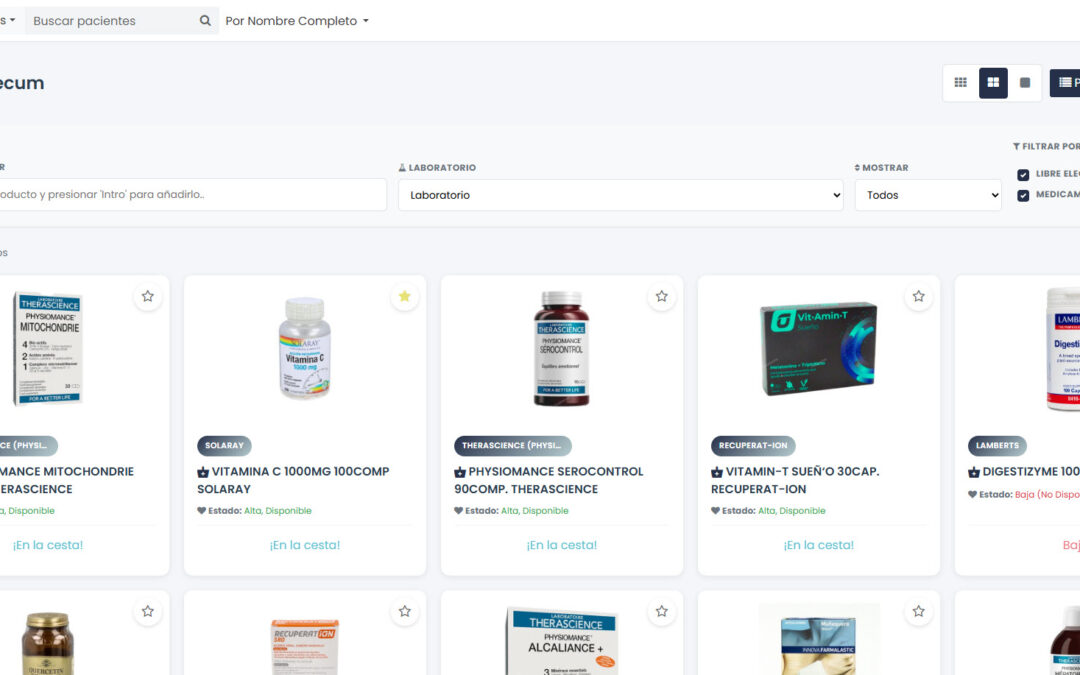Focus the product name input field
This screenshot has height=675, width=1080.
click(x=193, y=195)
